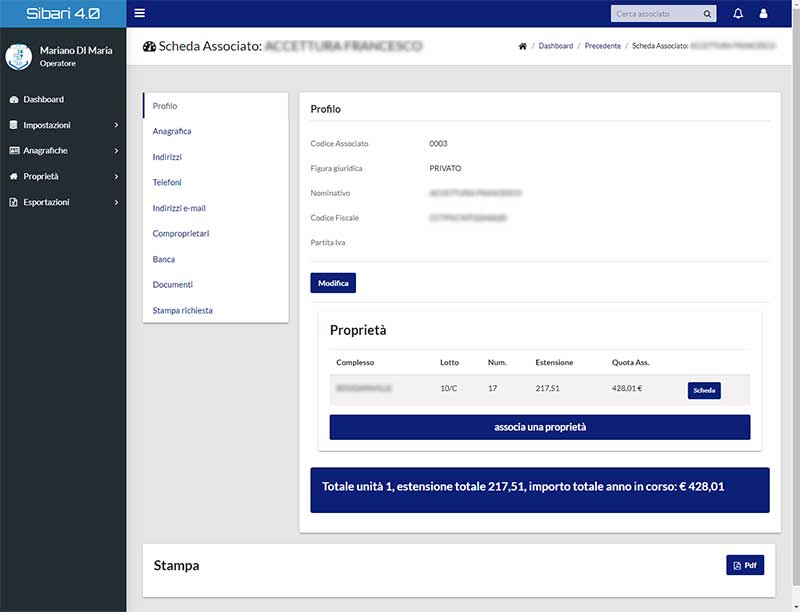
Task: Open the Indirizzi e-mail tab
Action: (x=216, y=208)
